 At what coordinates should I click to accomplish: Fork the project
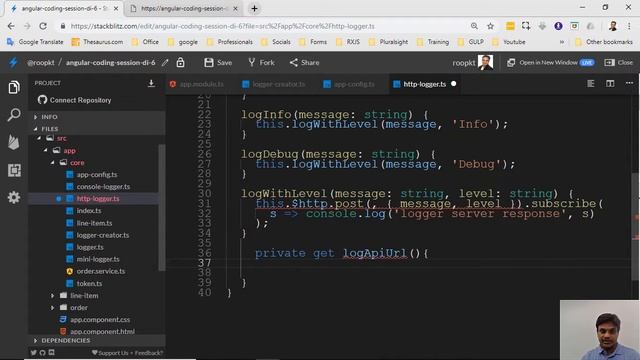(x=261, y=62)
